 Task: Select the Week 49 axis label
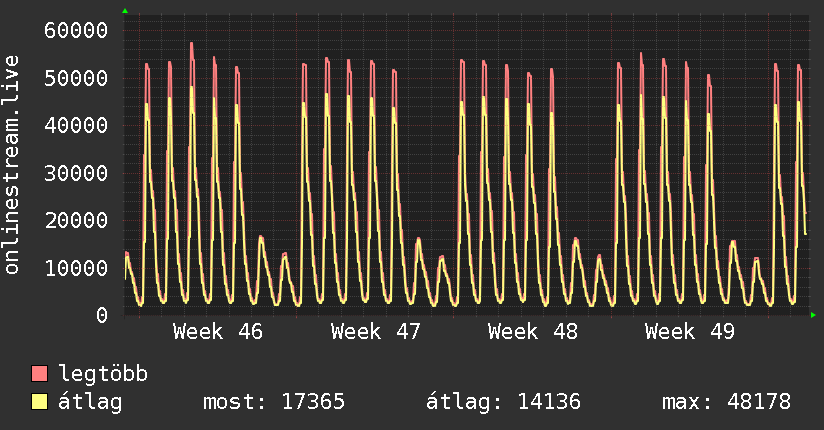689,332
